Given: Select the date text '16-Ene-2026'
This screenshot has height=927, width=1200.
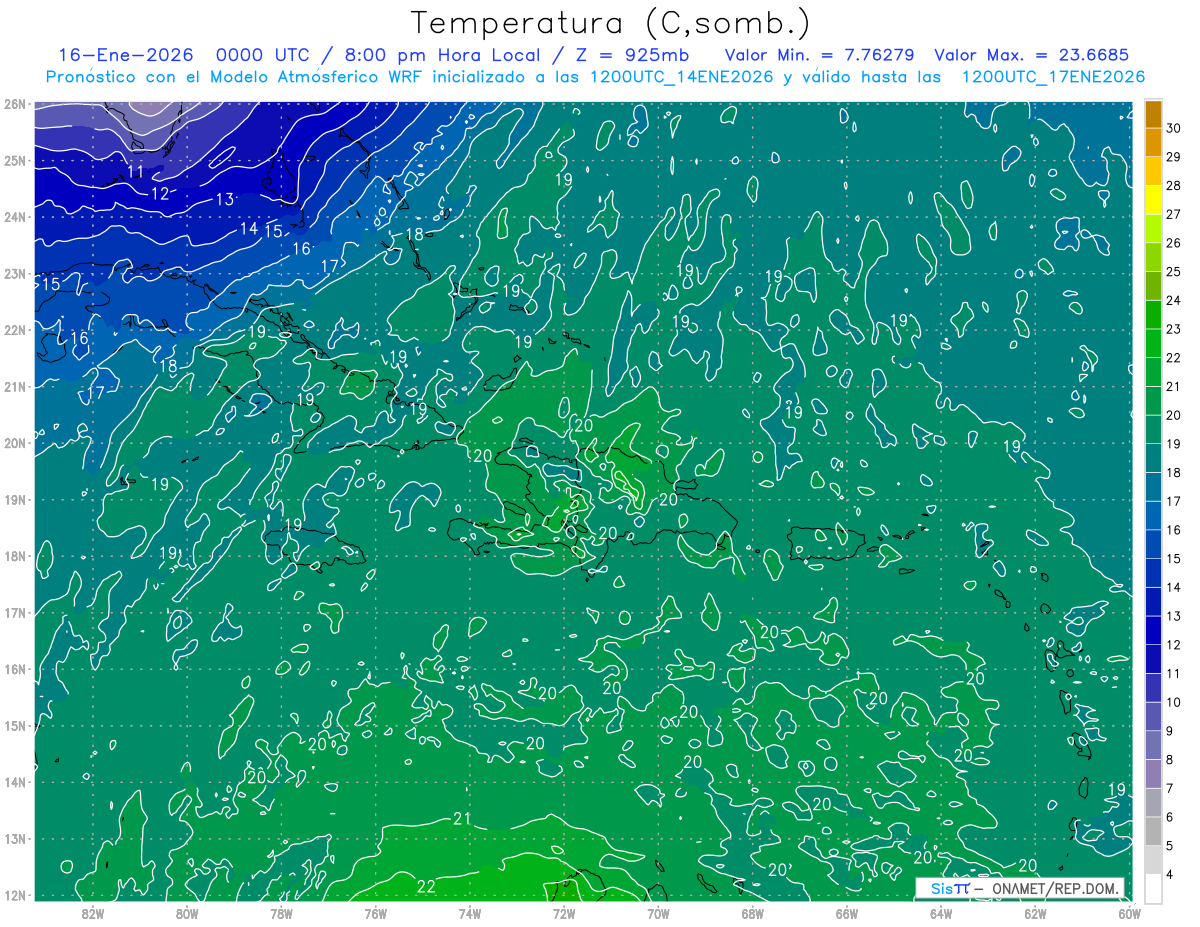Looking at the screenshot, I should [x=126, y=55].
